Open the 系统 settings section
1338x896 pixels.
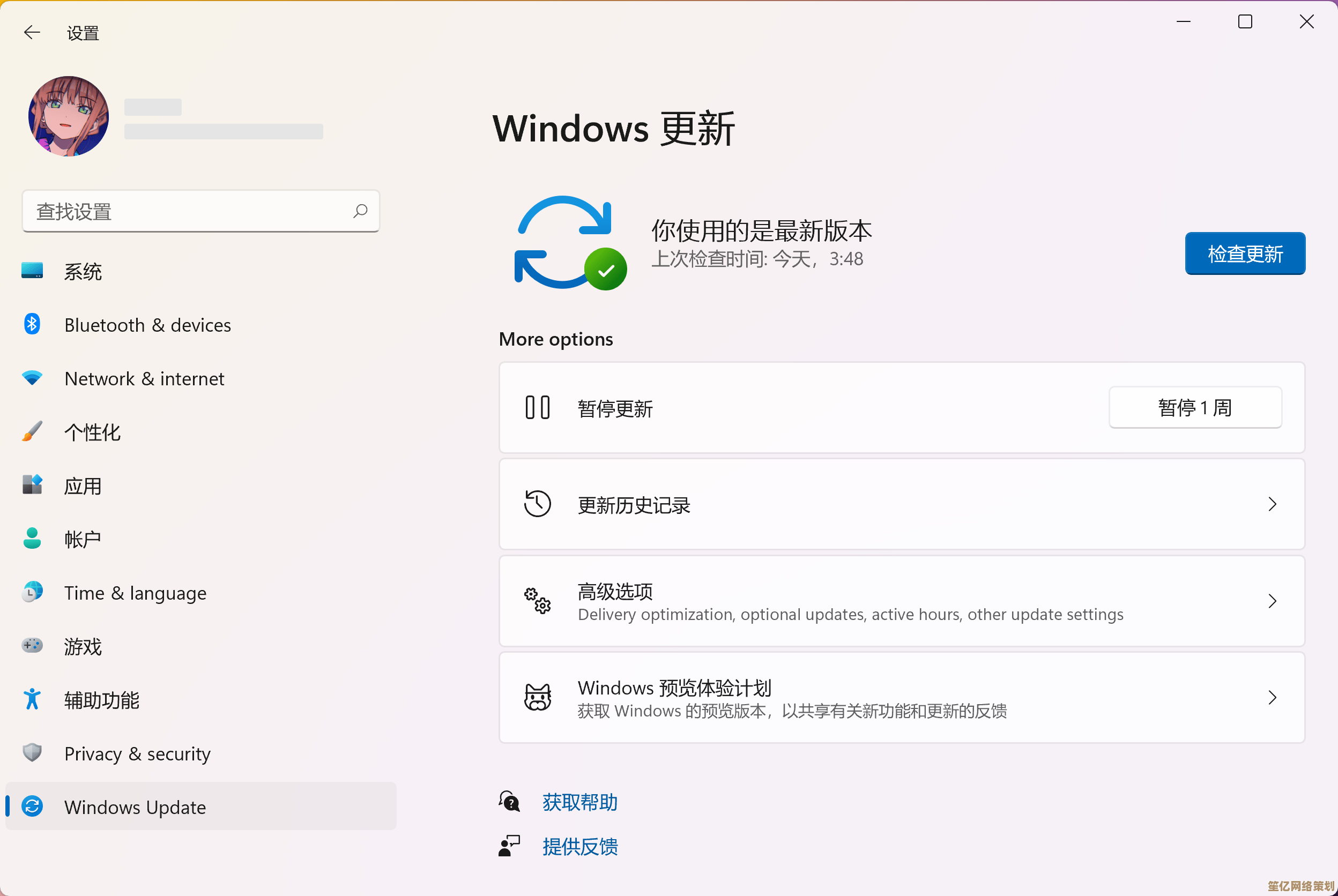tap(83, 272)
